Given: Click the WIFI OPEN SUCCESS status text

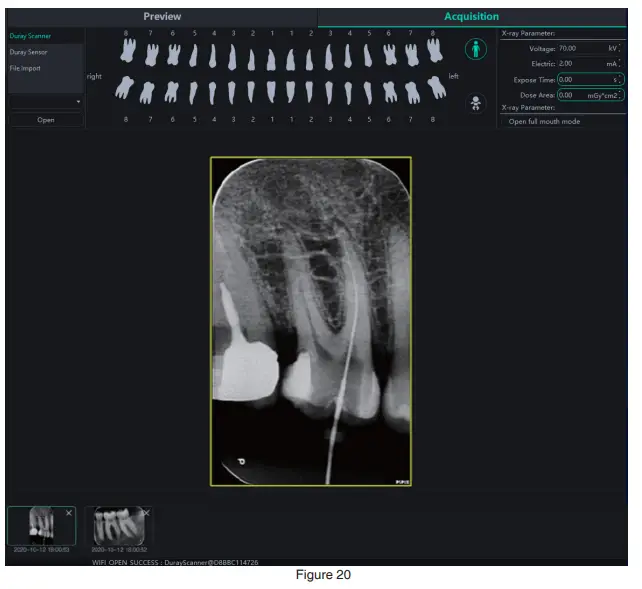Looking at the screenshot, I should tap(175, 562).
